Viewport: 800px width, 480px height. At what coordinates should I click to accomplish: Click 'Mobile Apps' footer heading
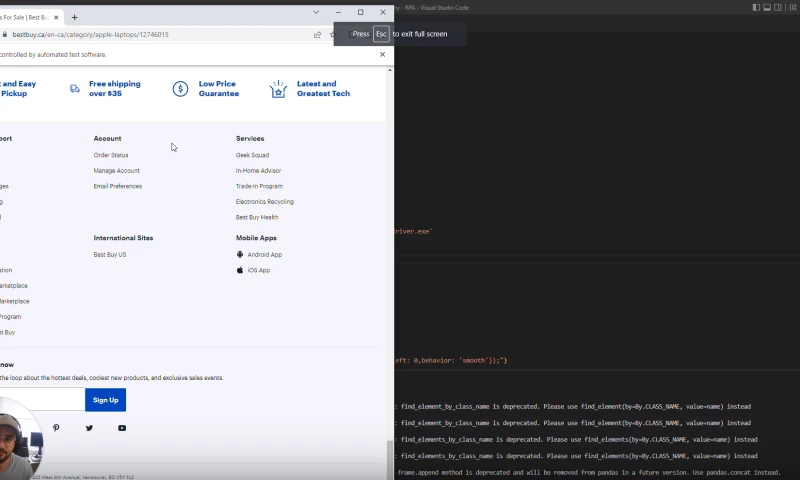[x=256, y=238]
